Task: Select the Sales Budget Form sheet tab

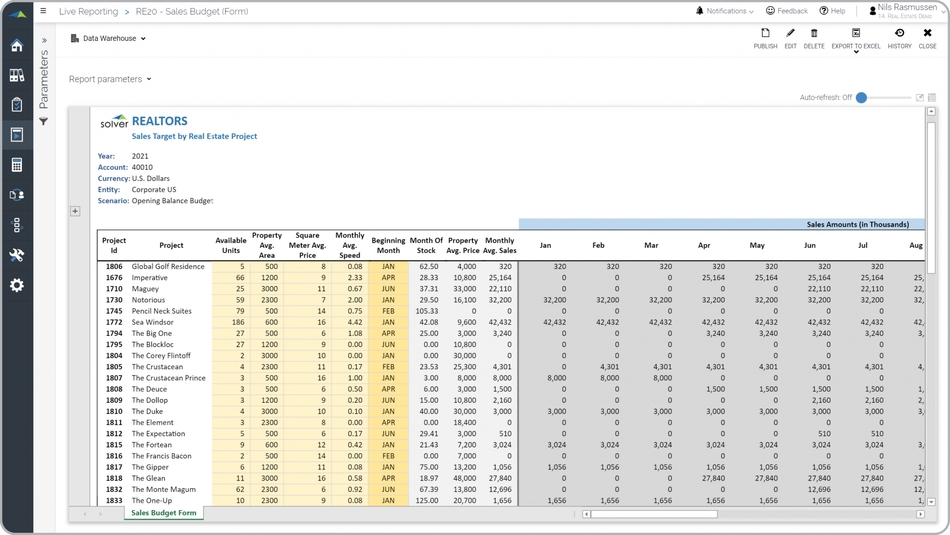Action: (x=165, y=513)
